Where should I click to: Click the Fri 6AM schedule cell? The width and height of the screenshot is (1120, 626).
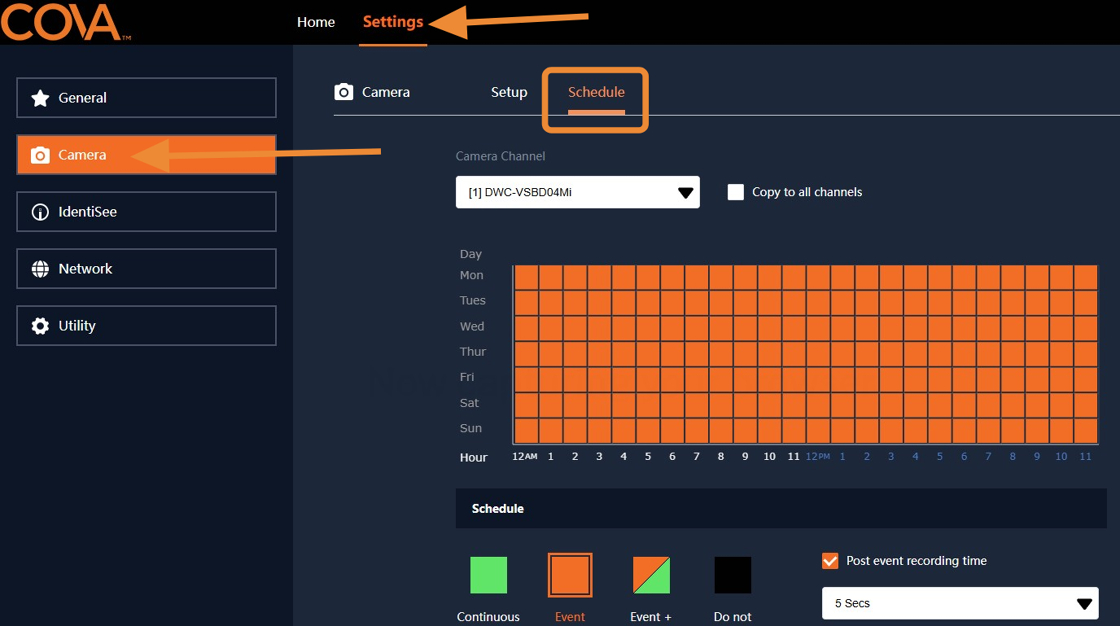(672, 379)
